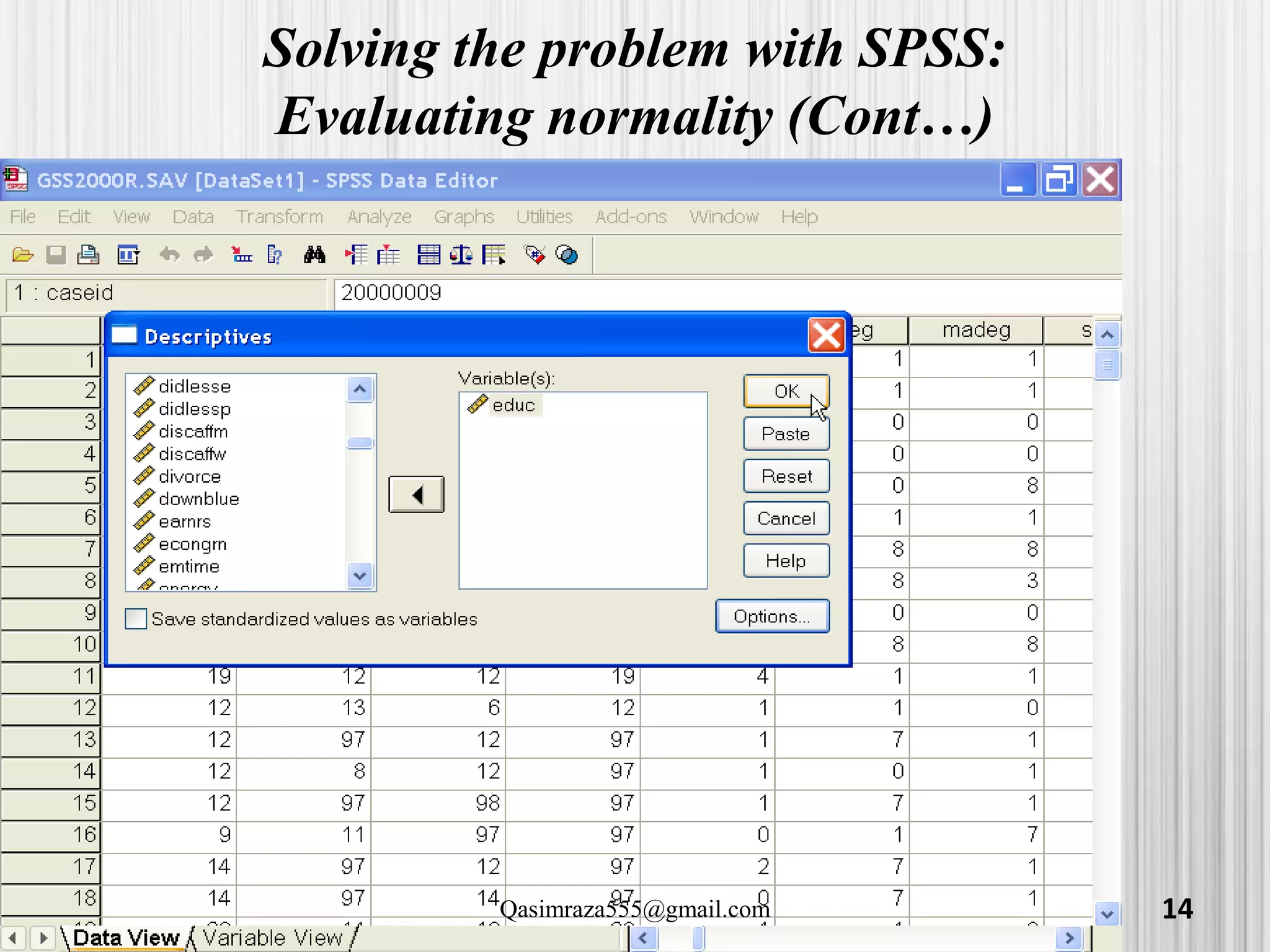Click the Reset button
Screen dimensions: 1270x952
pos(786,476)
